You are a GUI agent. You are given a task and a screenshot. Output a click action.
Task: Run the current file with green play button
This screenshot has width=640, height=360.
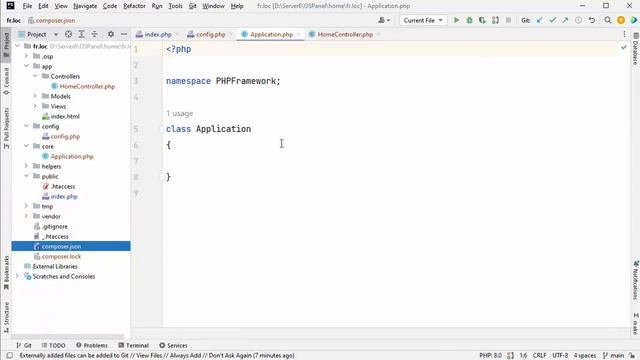456,20
